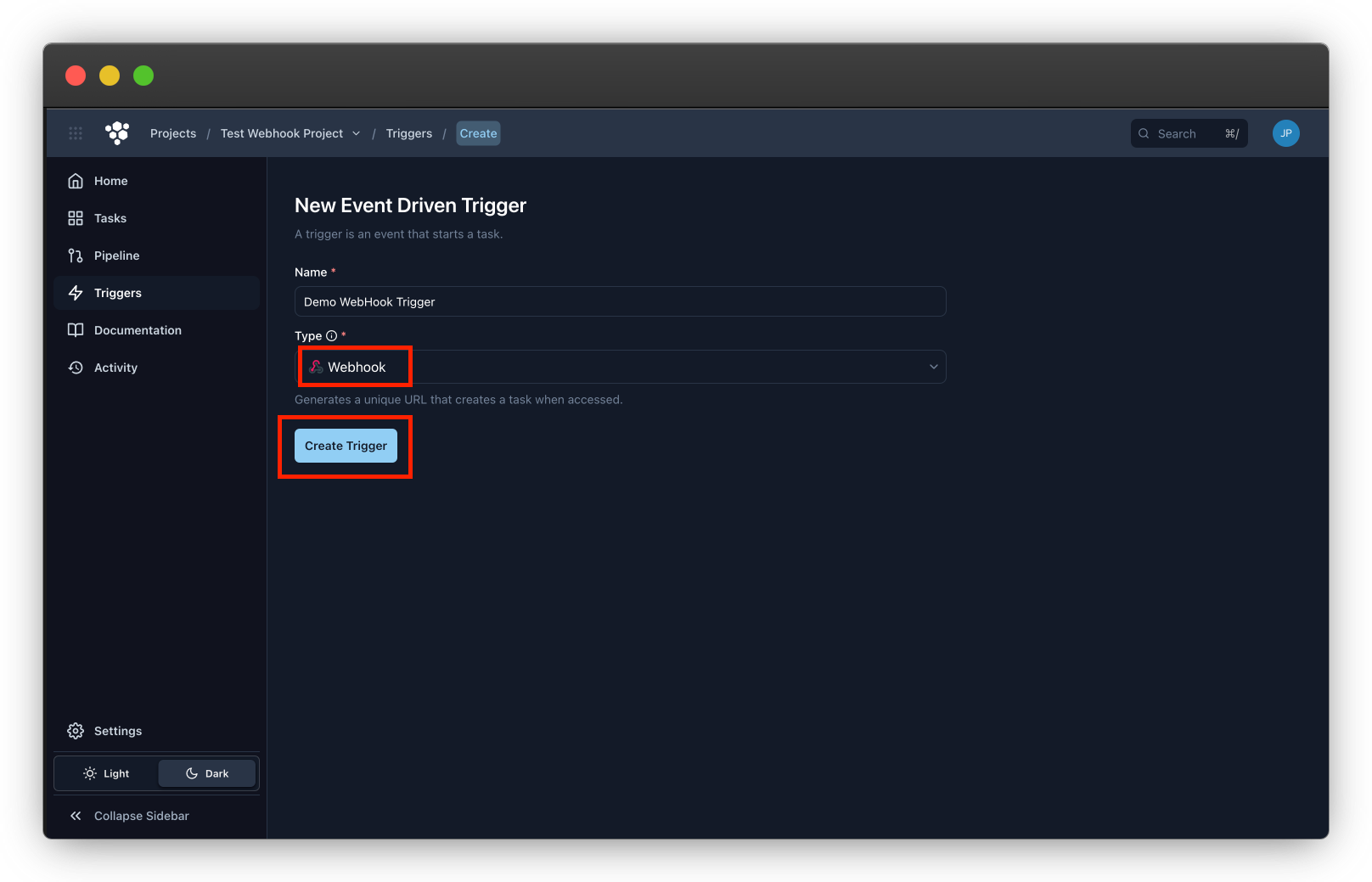
Task: Go to Triggers in the sidebar
Action: coord(117,293)
